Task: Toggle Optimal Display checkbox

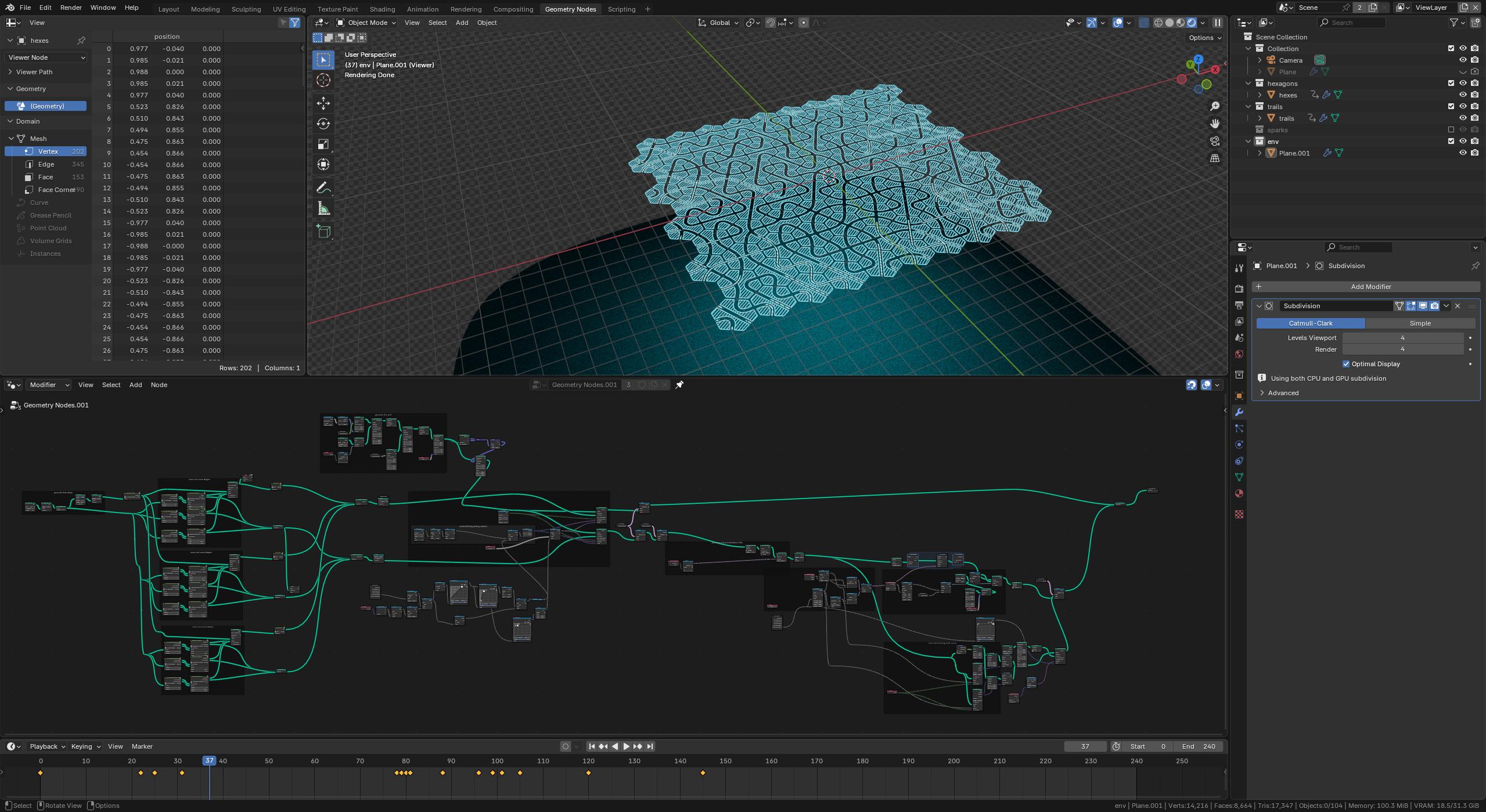Action: click(x=1346, y=364)
